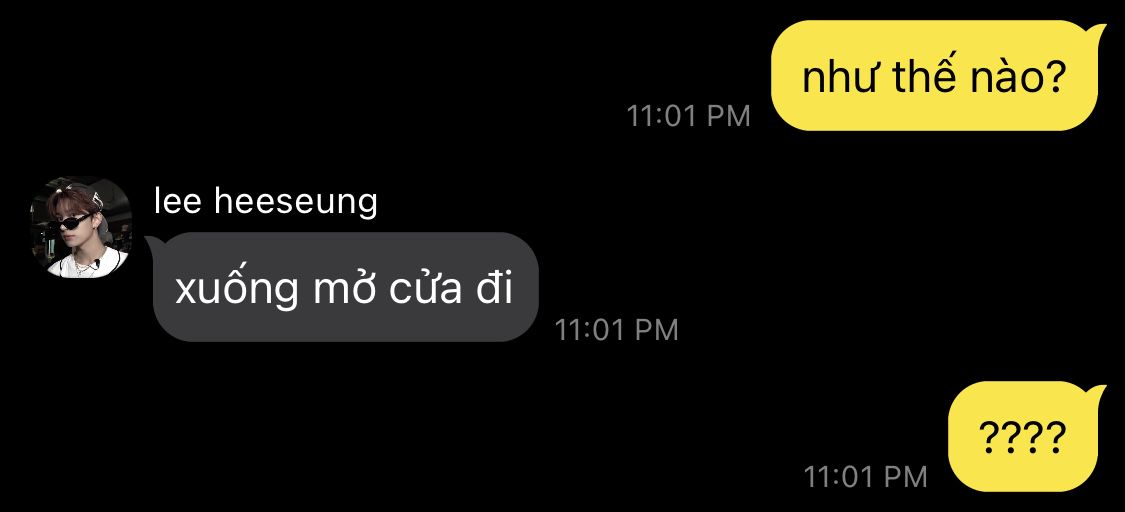Click the sunglasses in the avatar photo
1125x512 pixels.
coord(73,222)
